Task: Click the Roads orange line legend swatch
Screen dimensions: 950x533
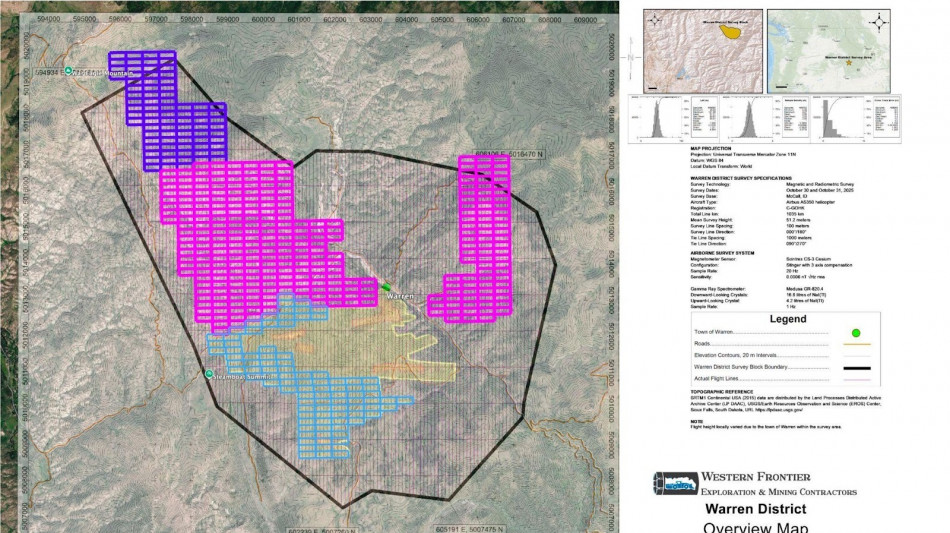Action: [855, 345]
